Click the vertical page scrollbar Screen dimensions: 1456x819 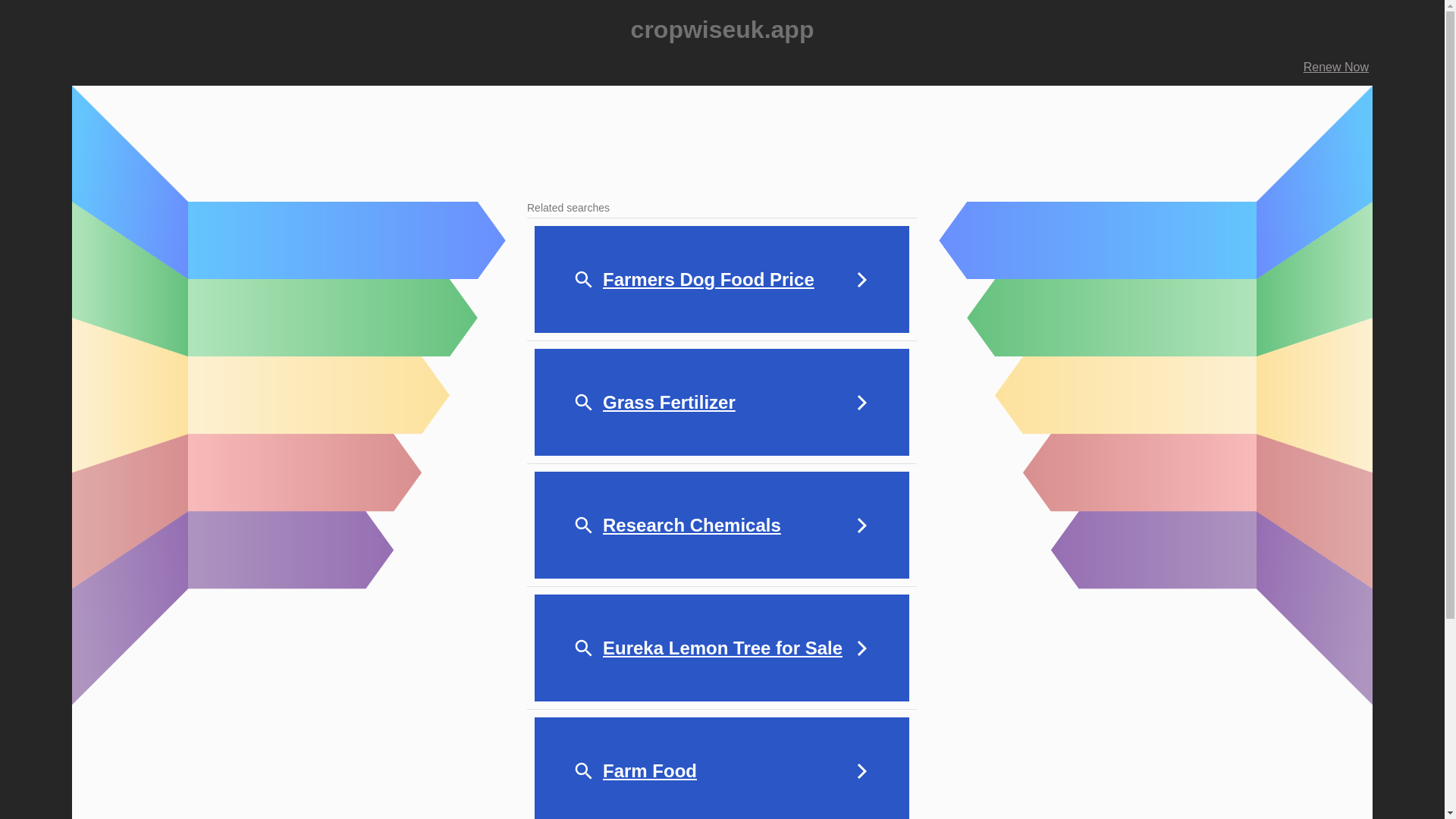pos(1450,303)
